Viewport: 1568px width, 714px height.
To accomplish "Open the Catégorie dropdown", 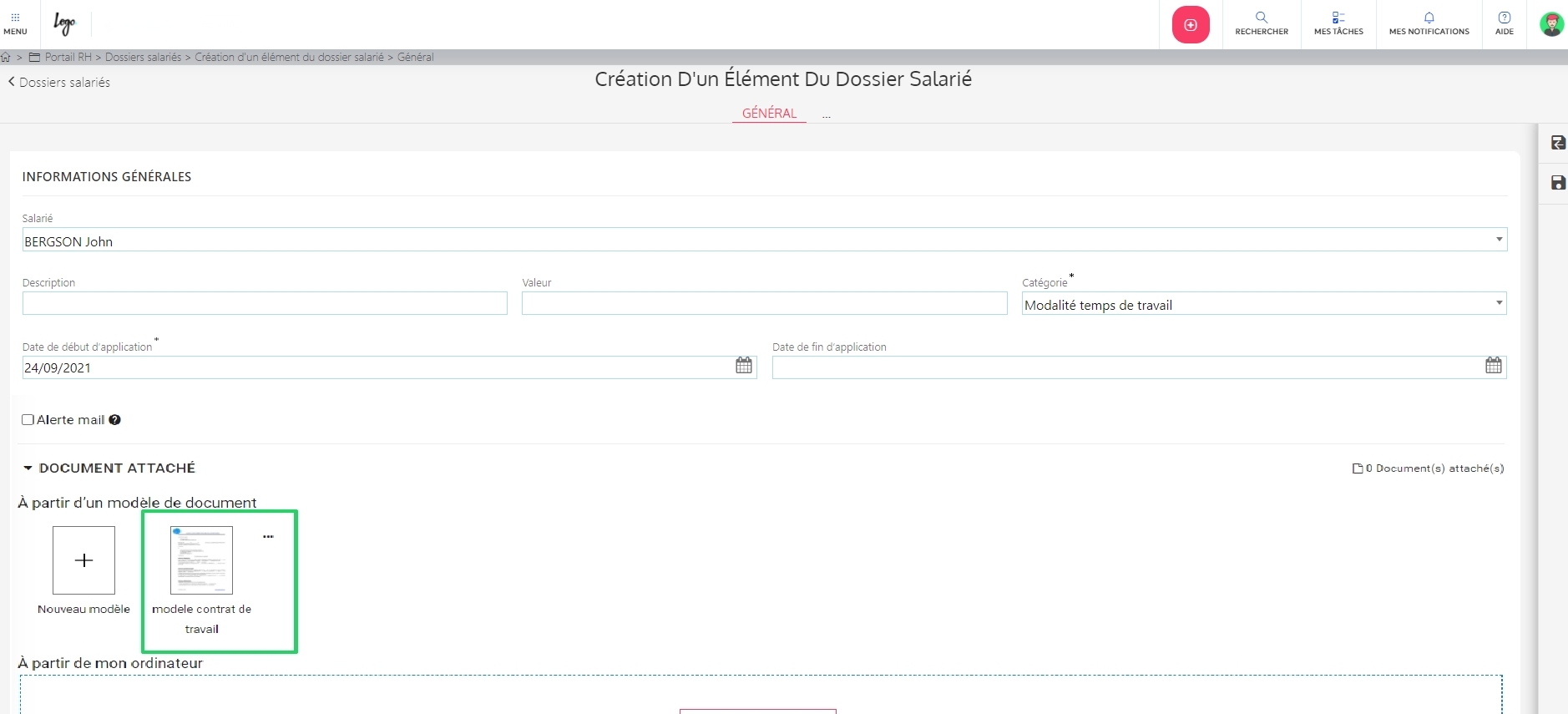I will pos(1499,303).
